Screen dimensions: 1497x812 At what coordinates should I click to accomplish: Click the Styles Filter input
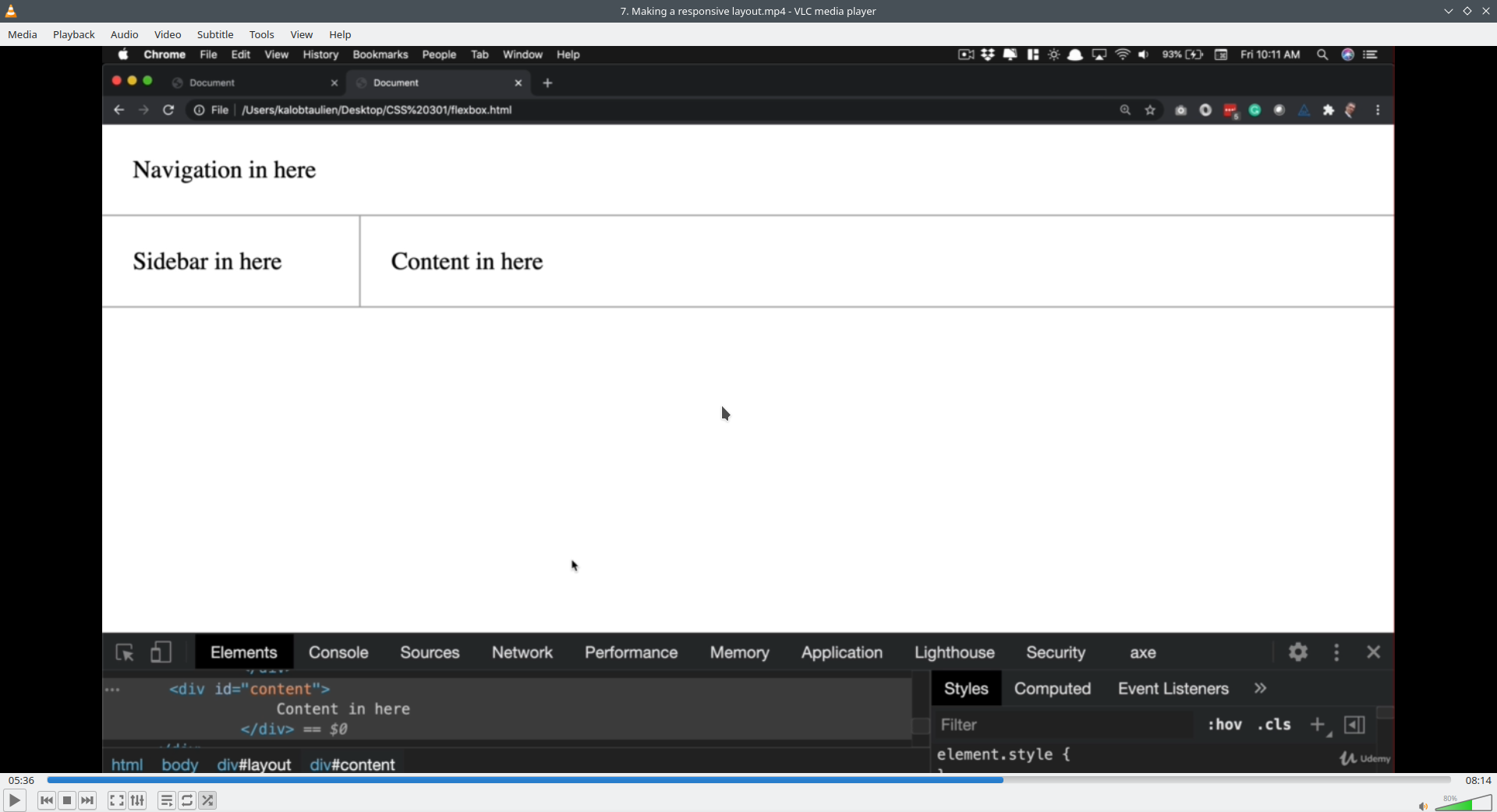pyautogui.click(x=1064, y=725)
